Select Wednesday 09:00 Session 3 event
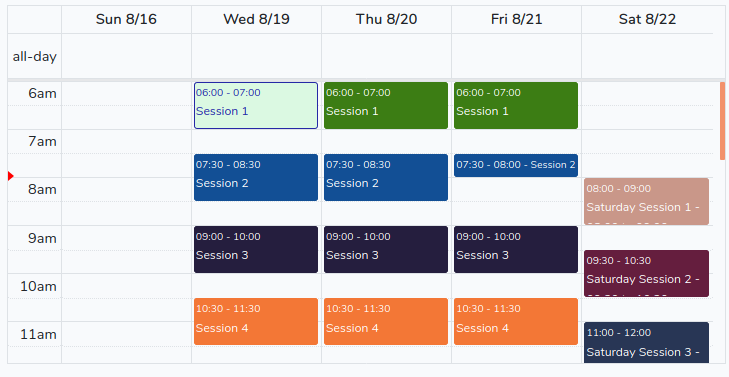The image size is (729, 377). tap(256, 250)
